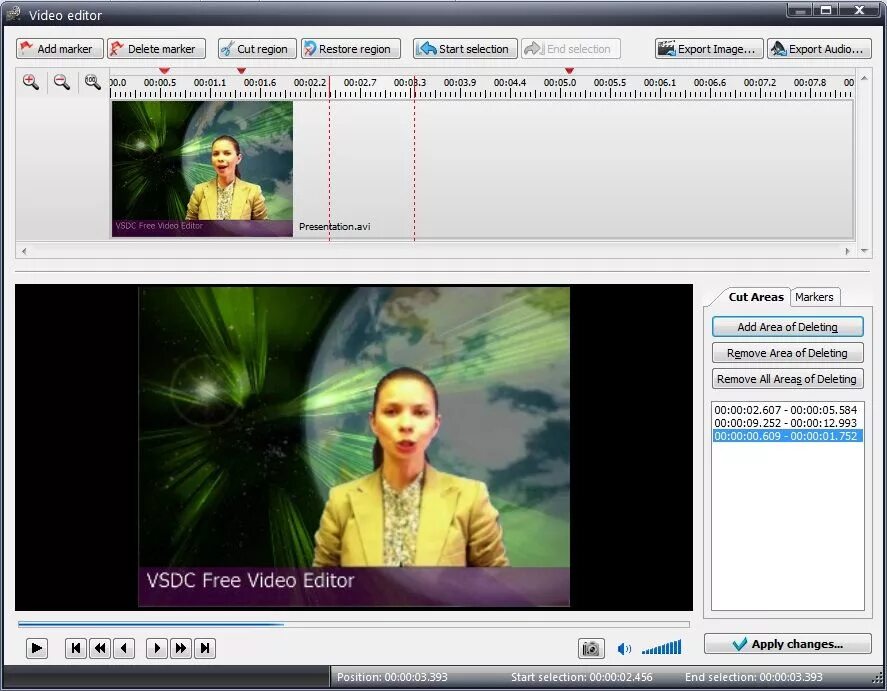Click Apply changes button
887x691 pixels.
point(787,644)
